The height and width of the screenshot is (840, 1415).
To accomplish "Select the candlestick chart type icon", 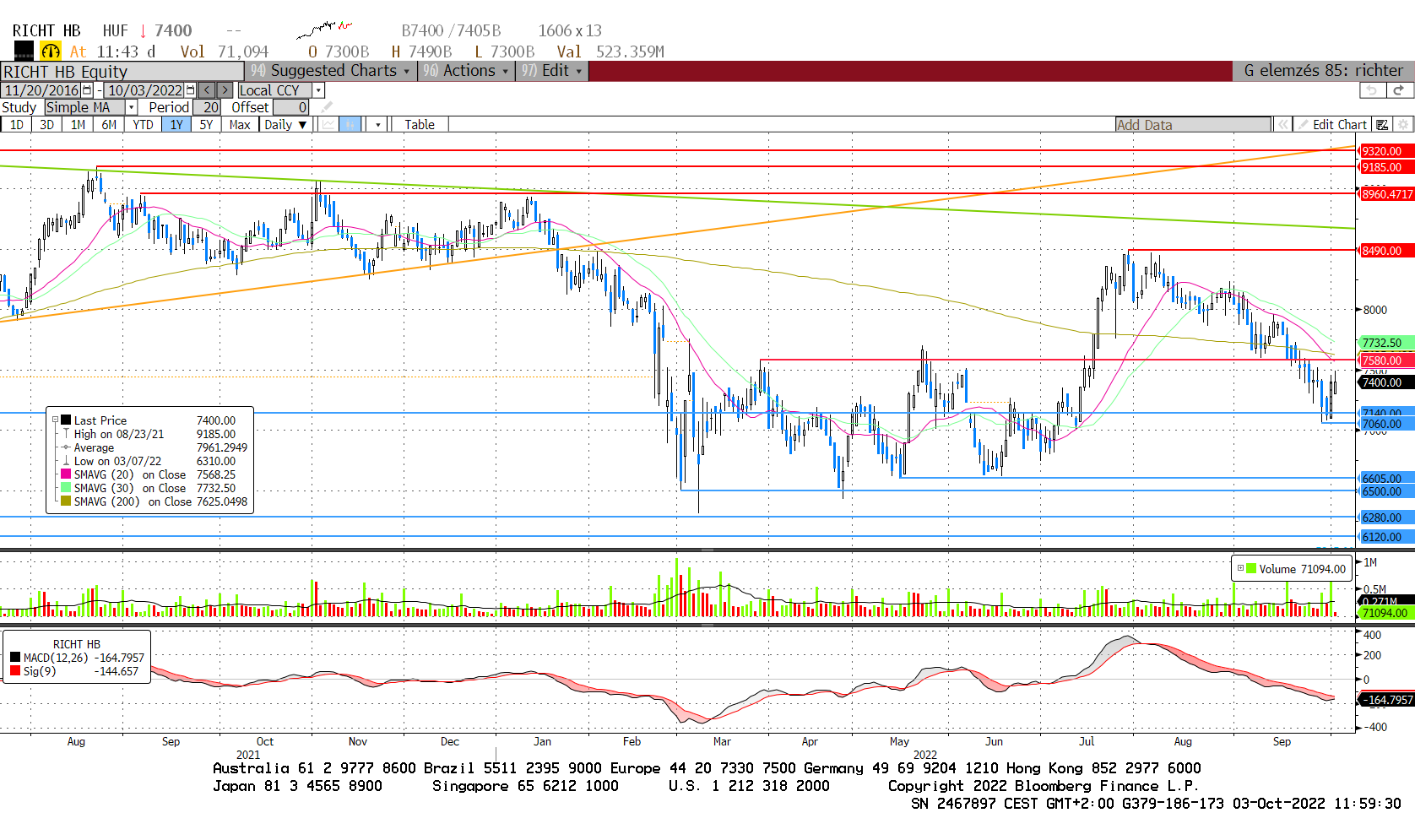I will point(350,125).
